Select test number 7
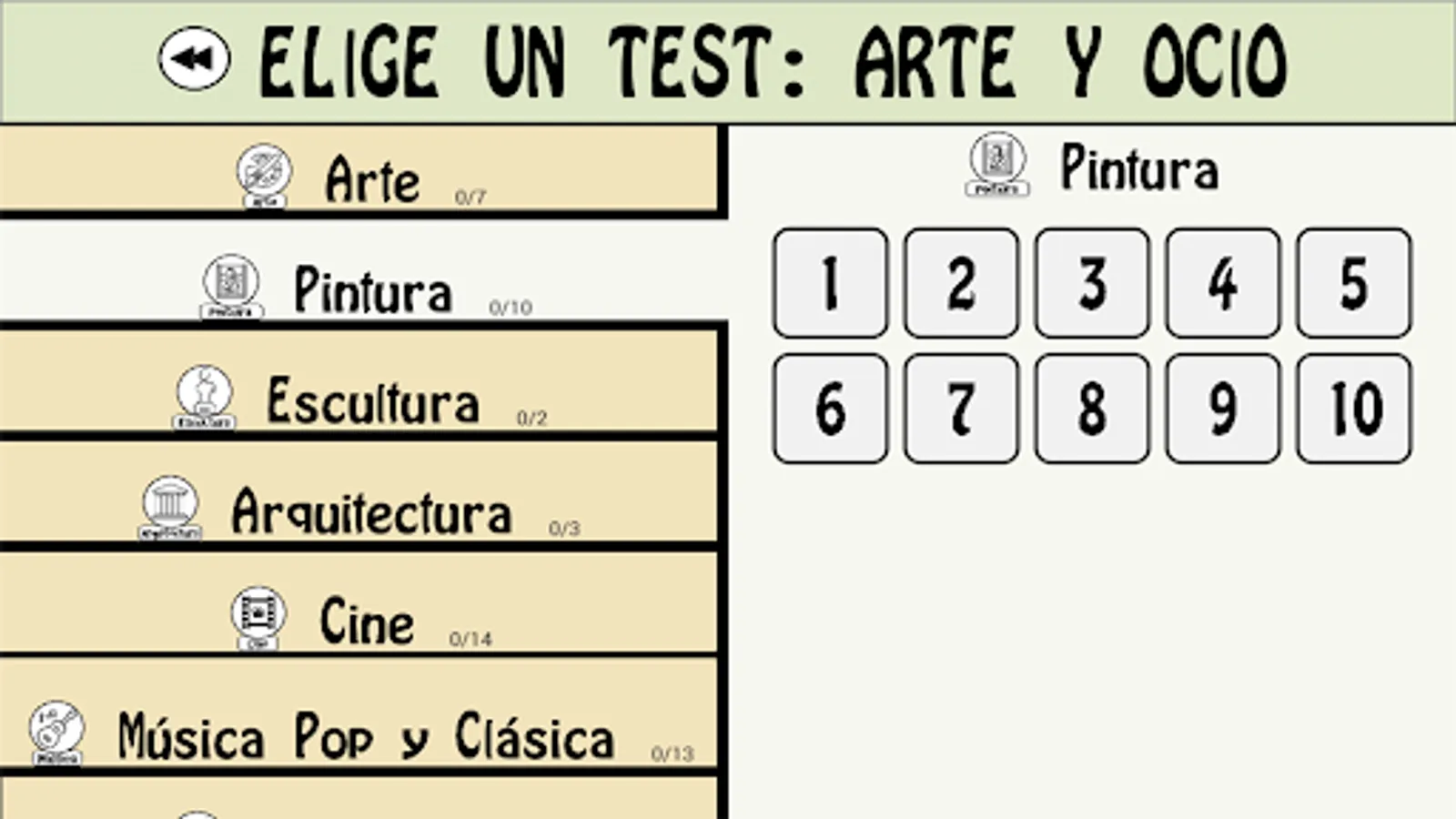 961,409
